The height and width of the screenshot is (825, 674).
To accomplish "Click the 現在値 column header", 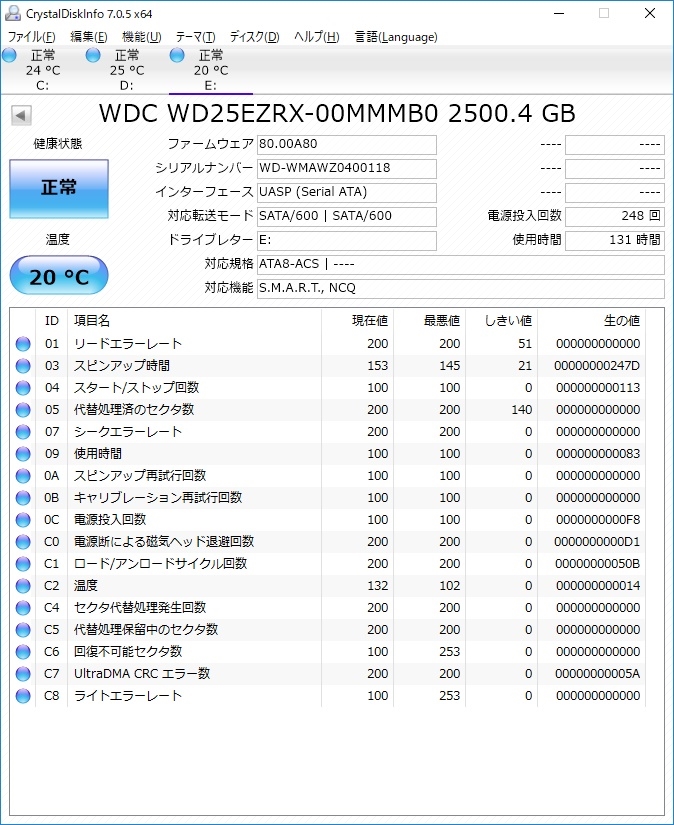I will 357,320.
